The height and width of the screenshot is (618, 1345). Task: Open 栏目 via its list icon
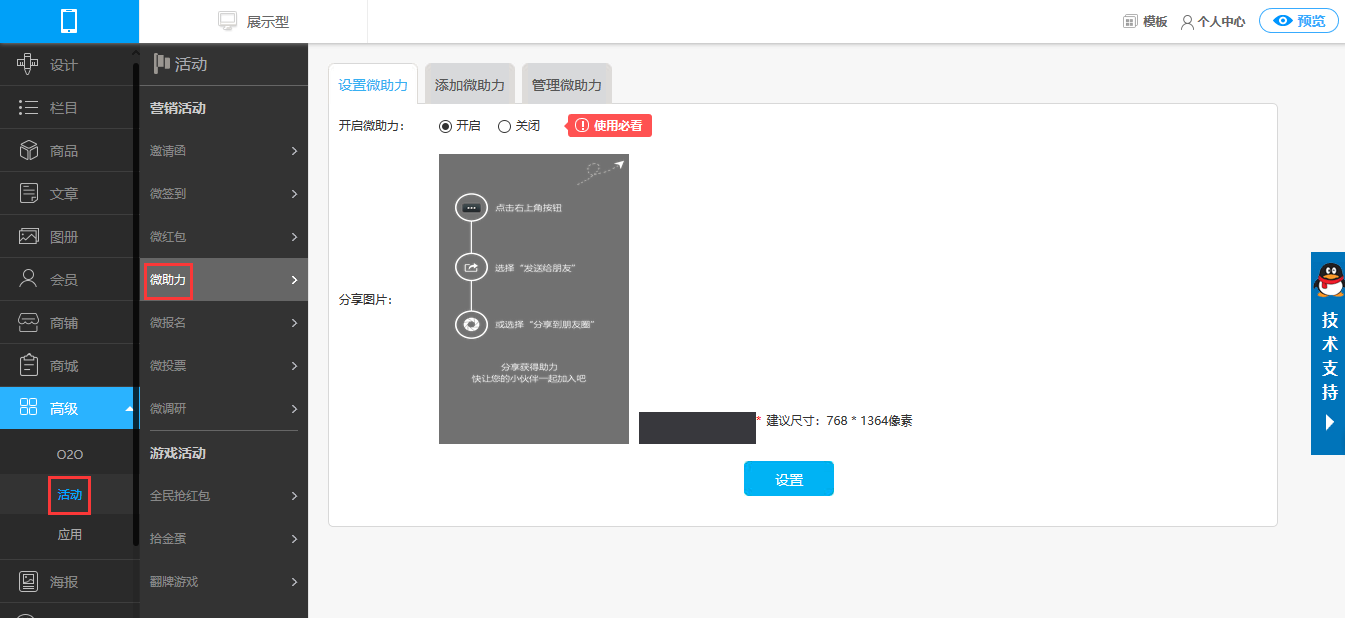coord(28,108)
